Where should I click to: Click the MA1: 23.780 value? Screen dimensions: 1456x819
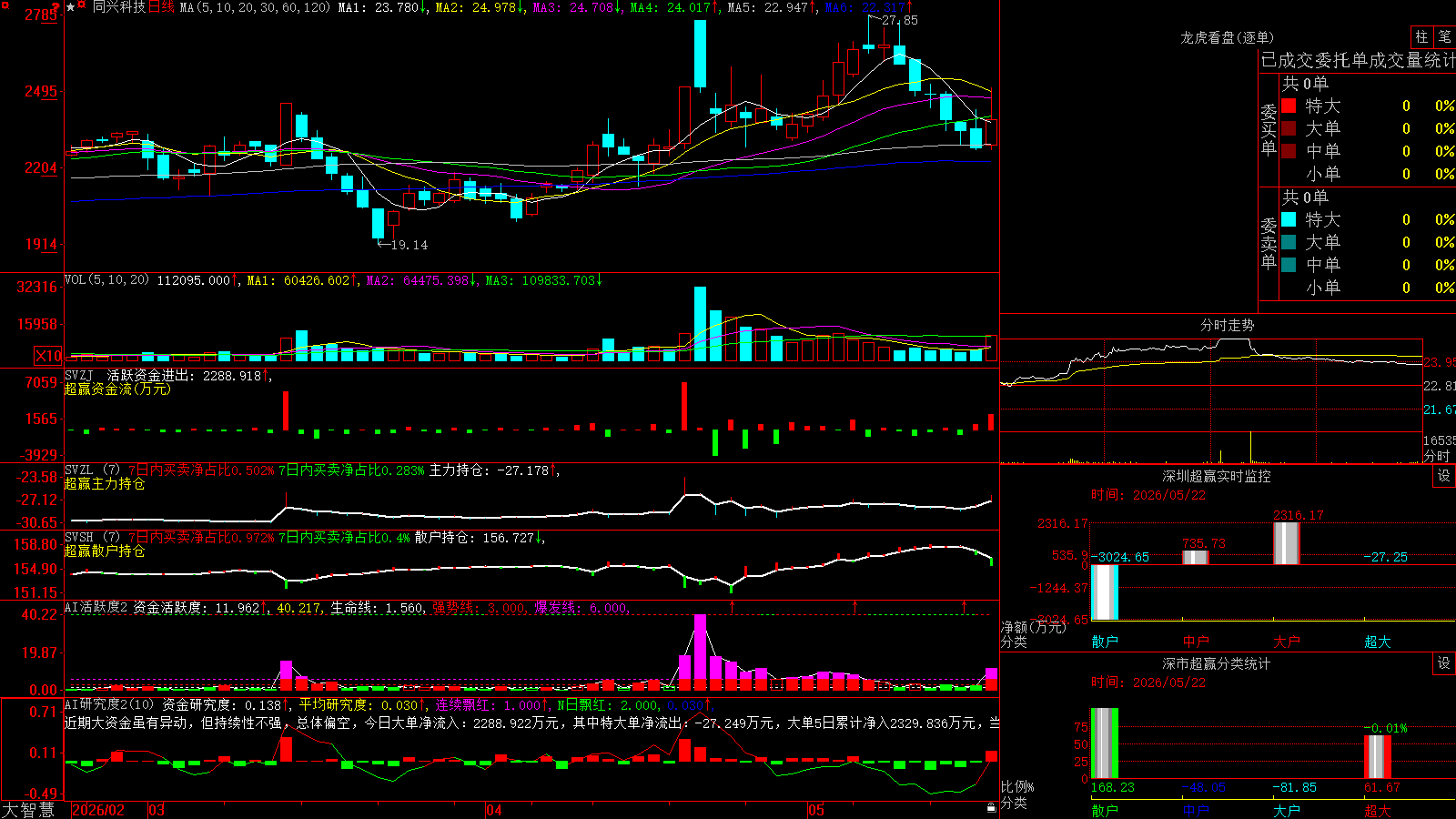382,7
